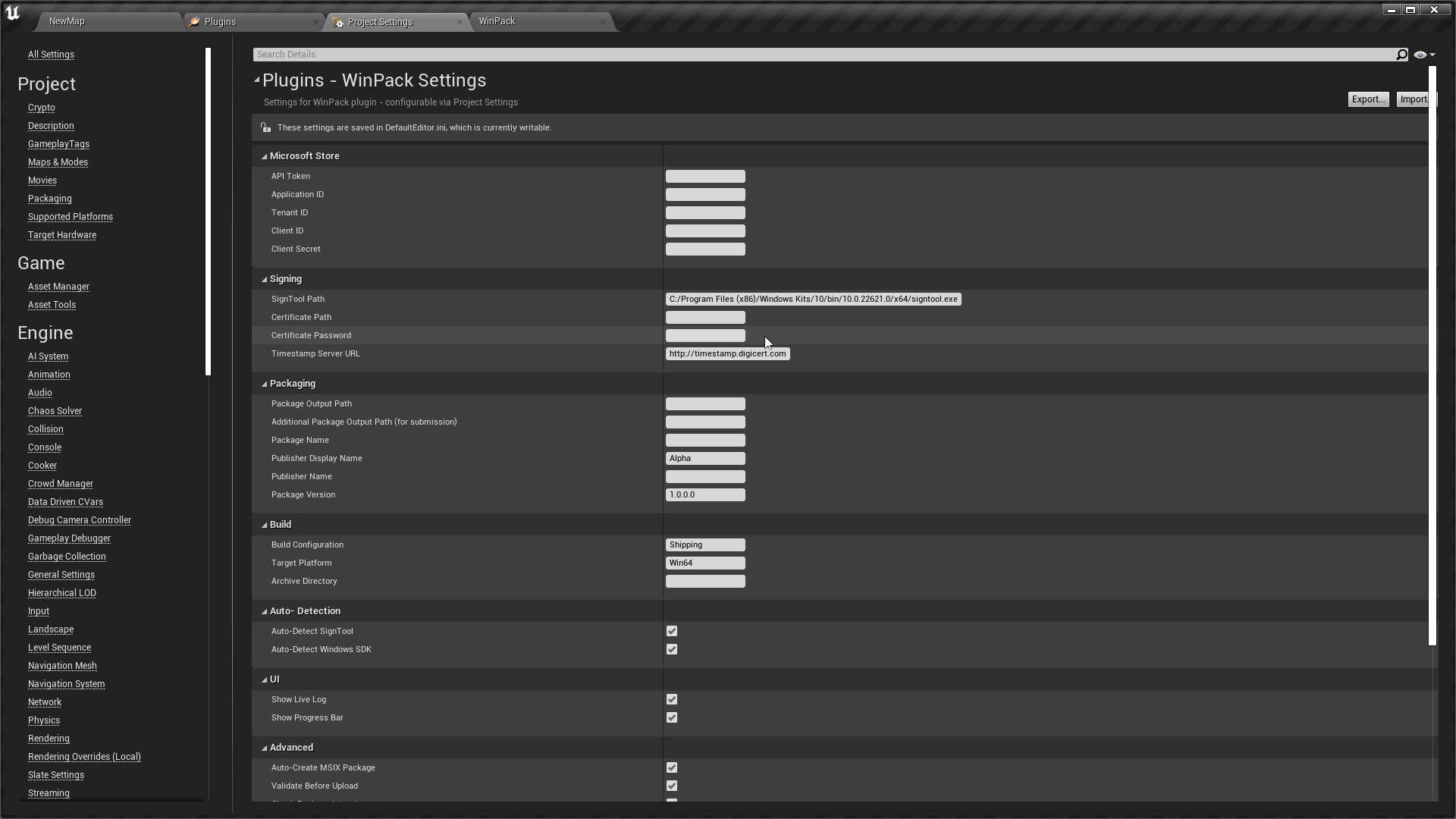Collapse the Signing section
1456x819 pixels.
265,279
